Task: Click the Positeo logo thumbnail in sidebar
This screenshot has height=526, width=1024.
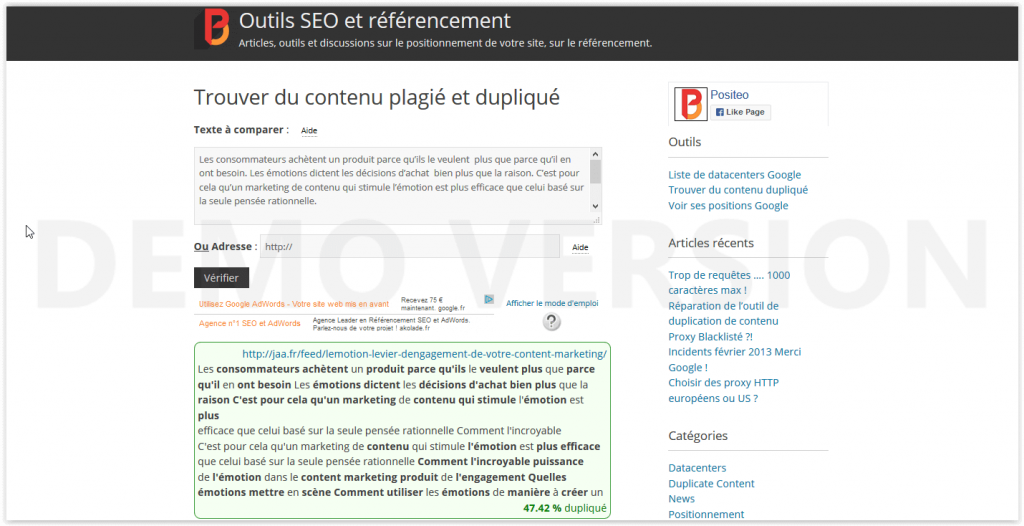Action: click(x=689, y=104)
